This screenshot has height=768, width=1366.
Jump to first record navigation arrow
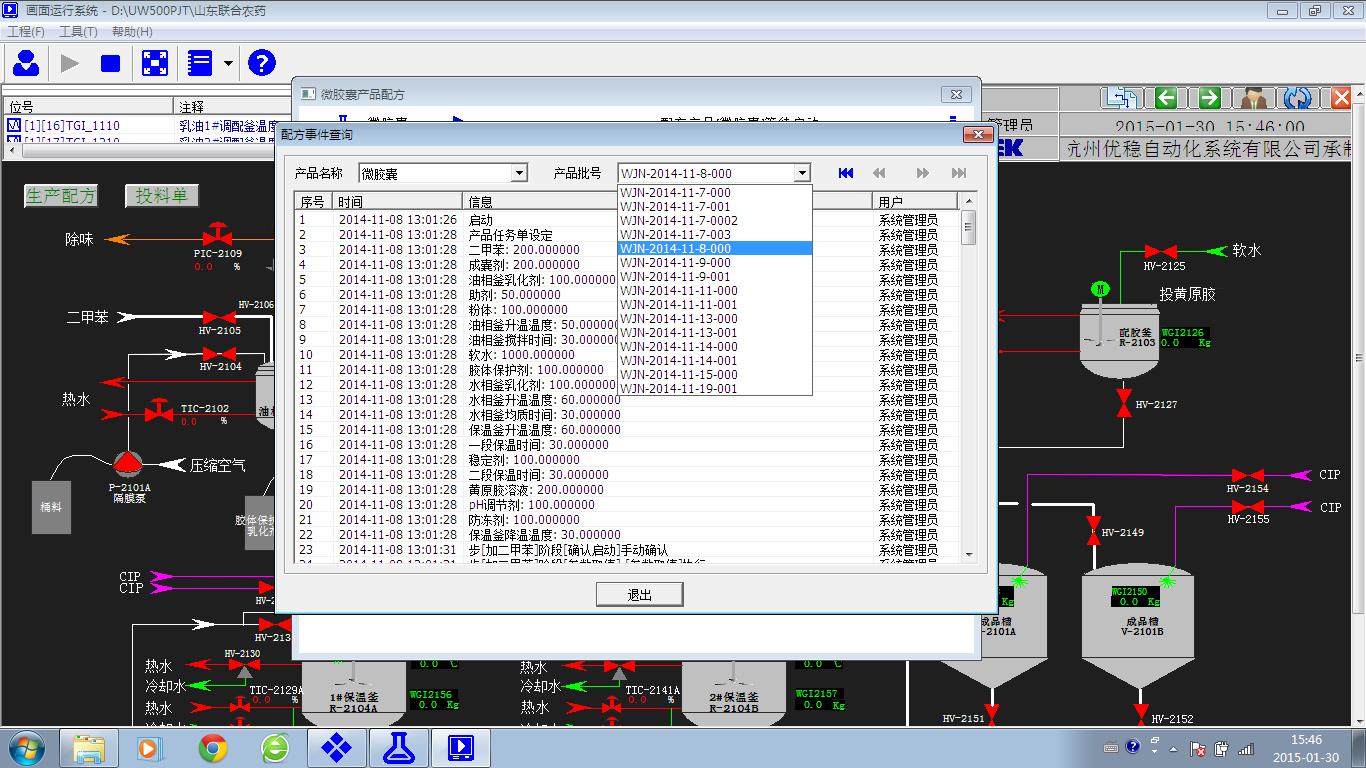pyautogui.click(x=846, y=173)
